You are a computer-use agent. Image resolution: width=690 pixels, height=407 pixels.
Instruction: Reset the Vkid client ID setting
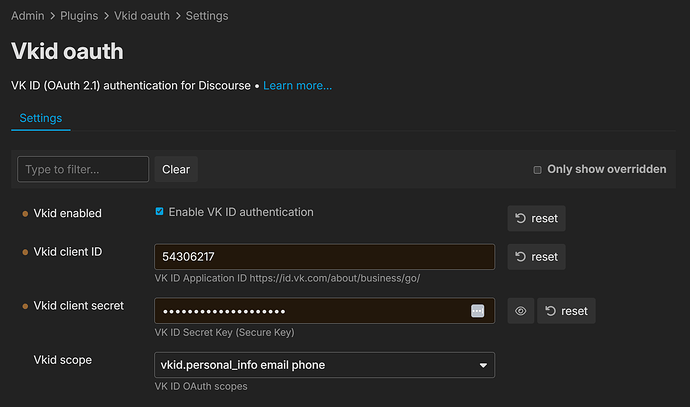(x=536, y=257)
